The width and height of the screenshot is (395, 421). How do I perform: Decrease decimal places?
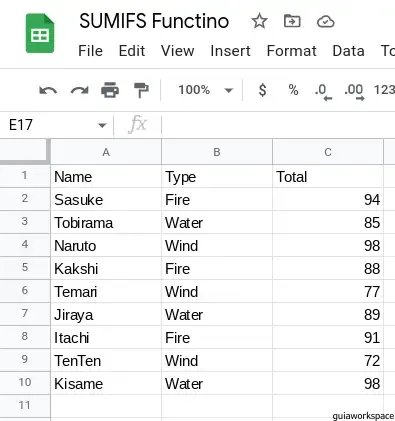tap(323, 91)
